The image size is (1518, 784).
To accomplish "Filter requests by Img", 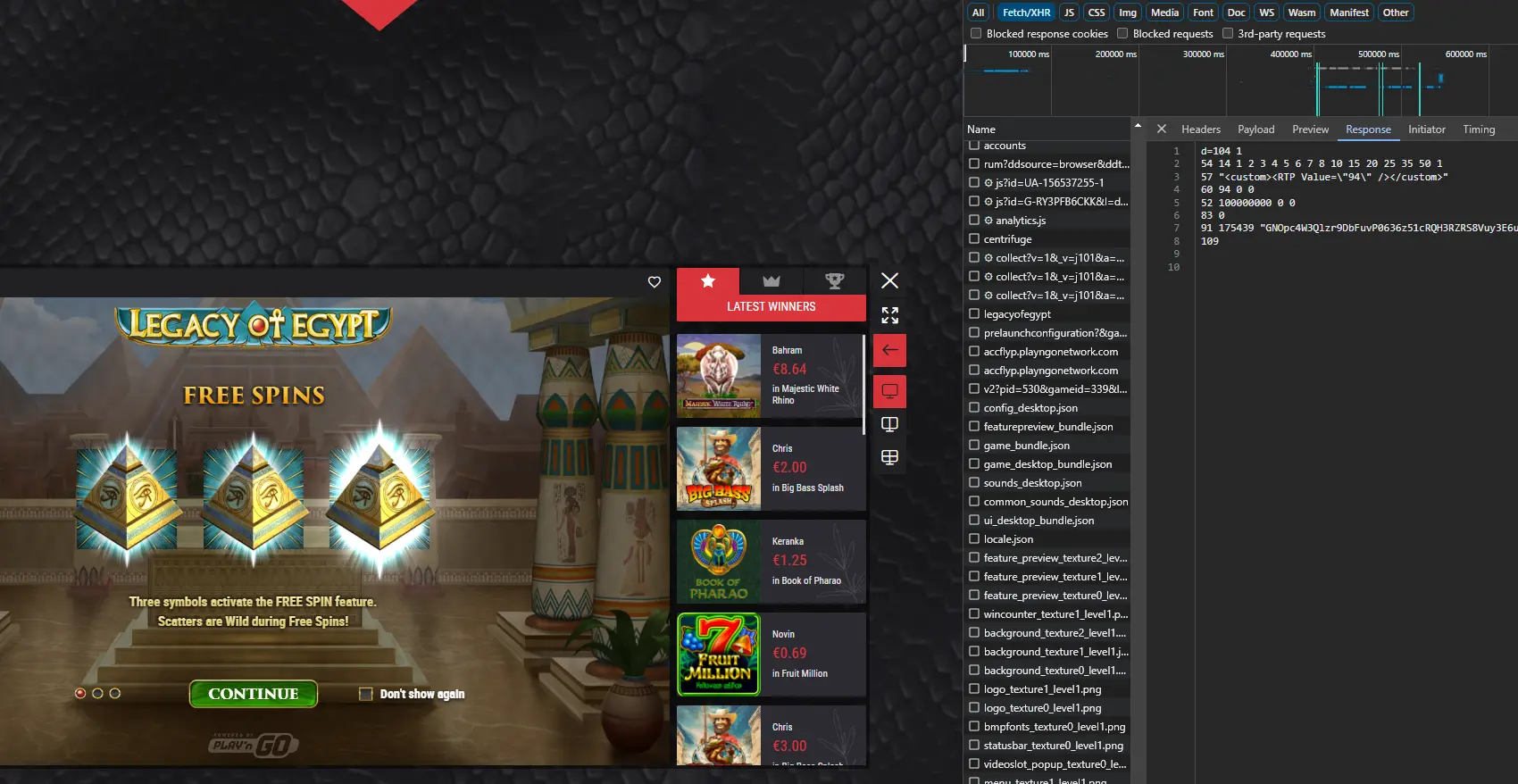I will click(x=1128, y=13).
